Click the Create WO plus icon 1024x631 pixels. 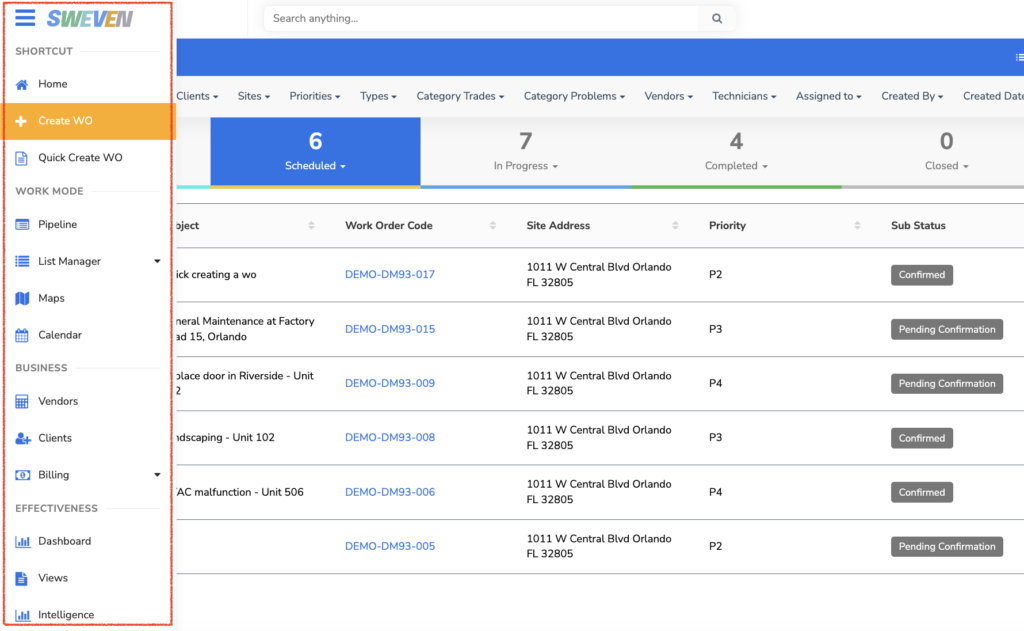tap(21, 121)
